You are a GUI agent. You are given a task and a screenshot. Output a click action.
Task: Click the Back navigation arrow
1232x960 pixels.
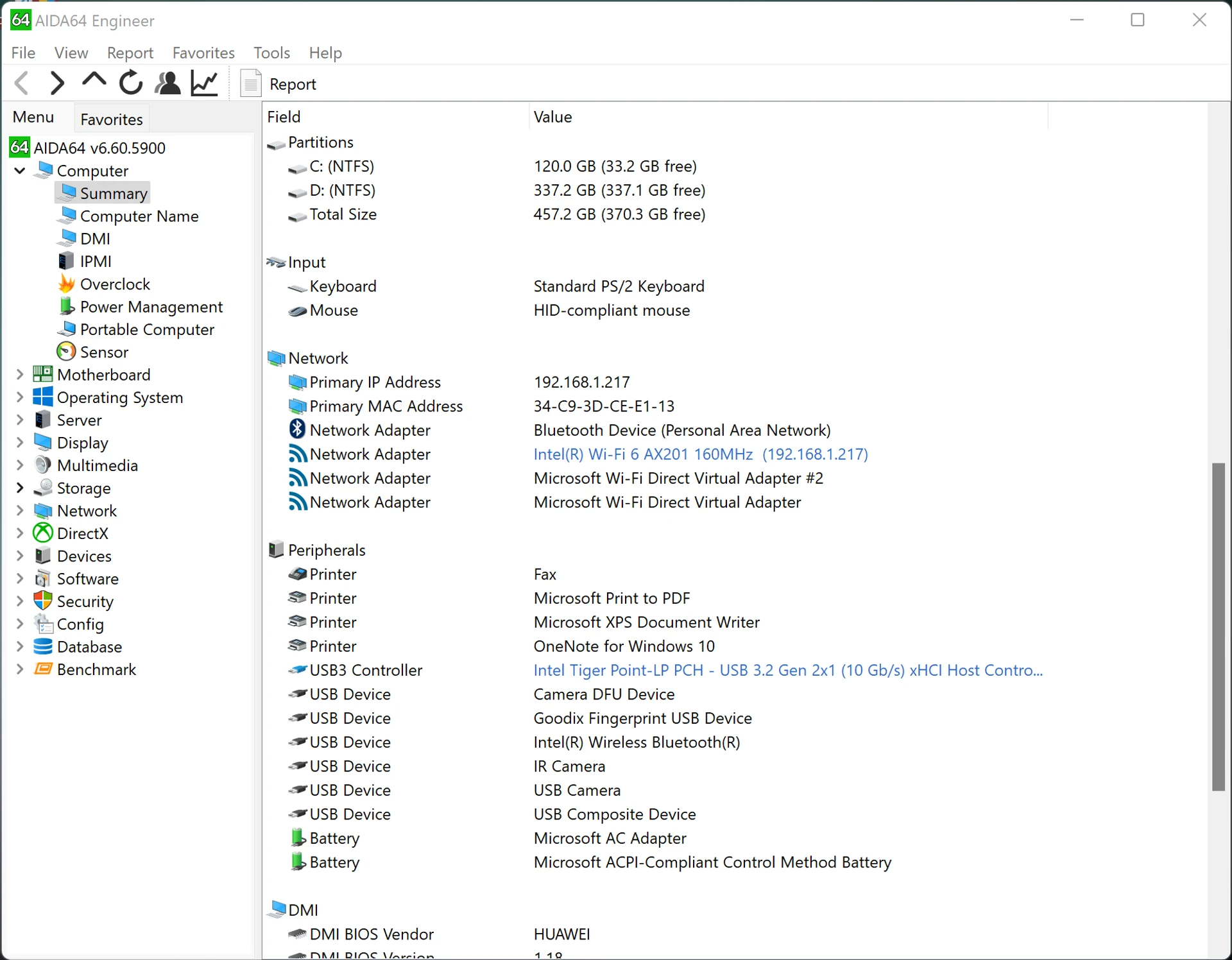[x=22, y=83]
